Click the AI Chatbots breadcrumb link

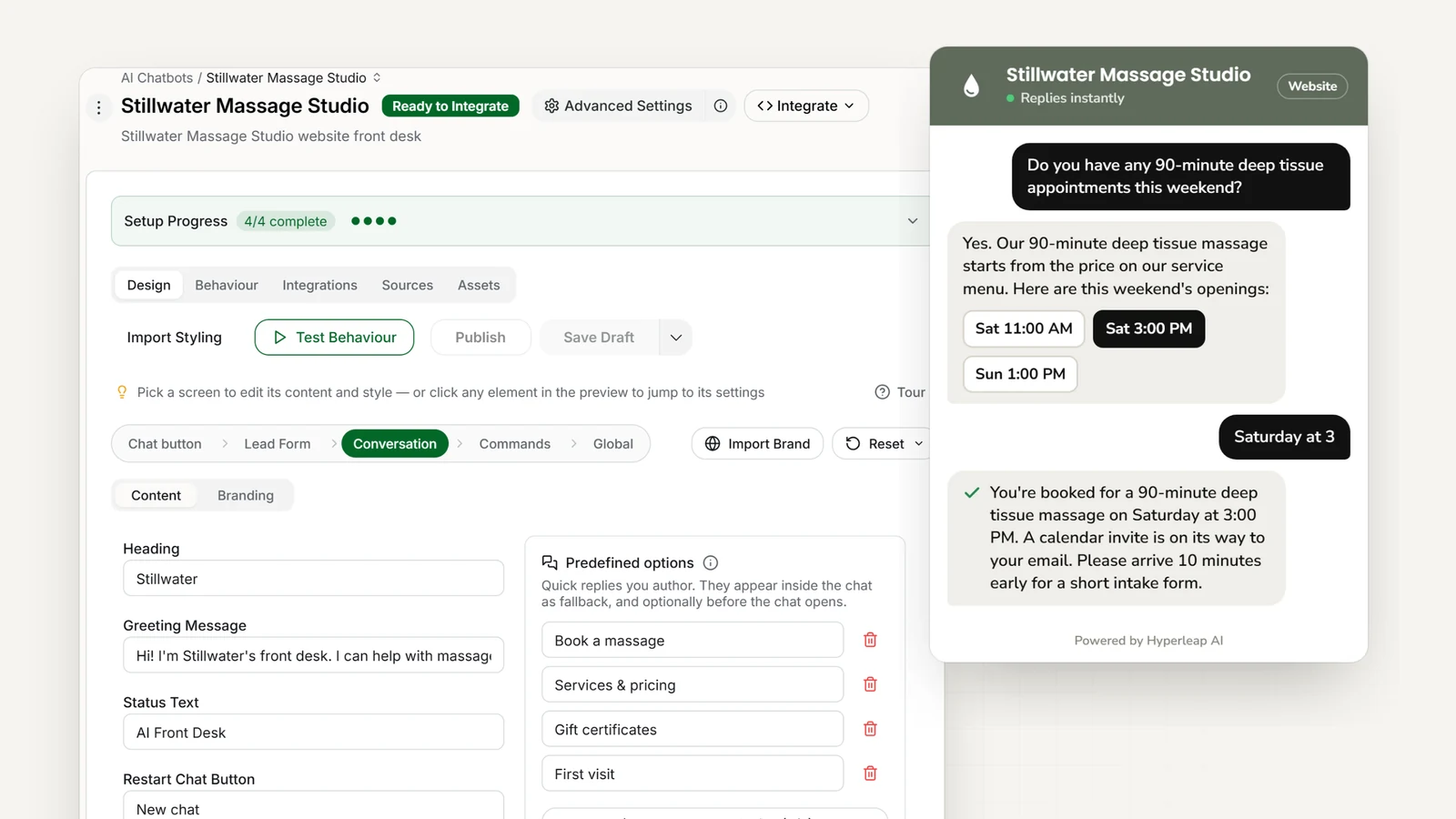click(x=157, y=77)
